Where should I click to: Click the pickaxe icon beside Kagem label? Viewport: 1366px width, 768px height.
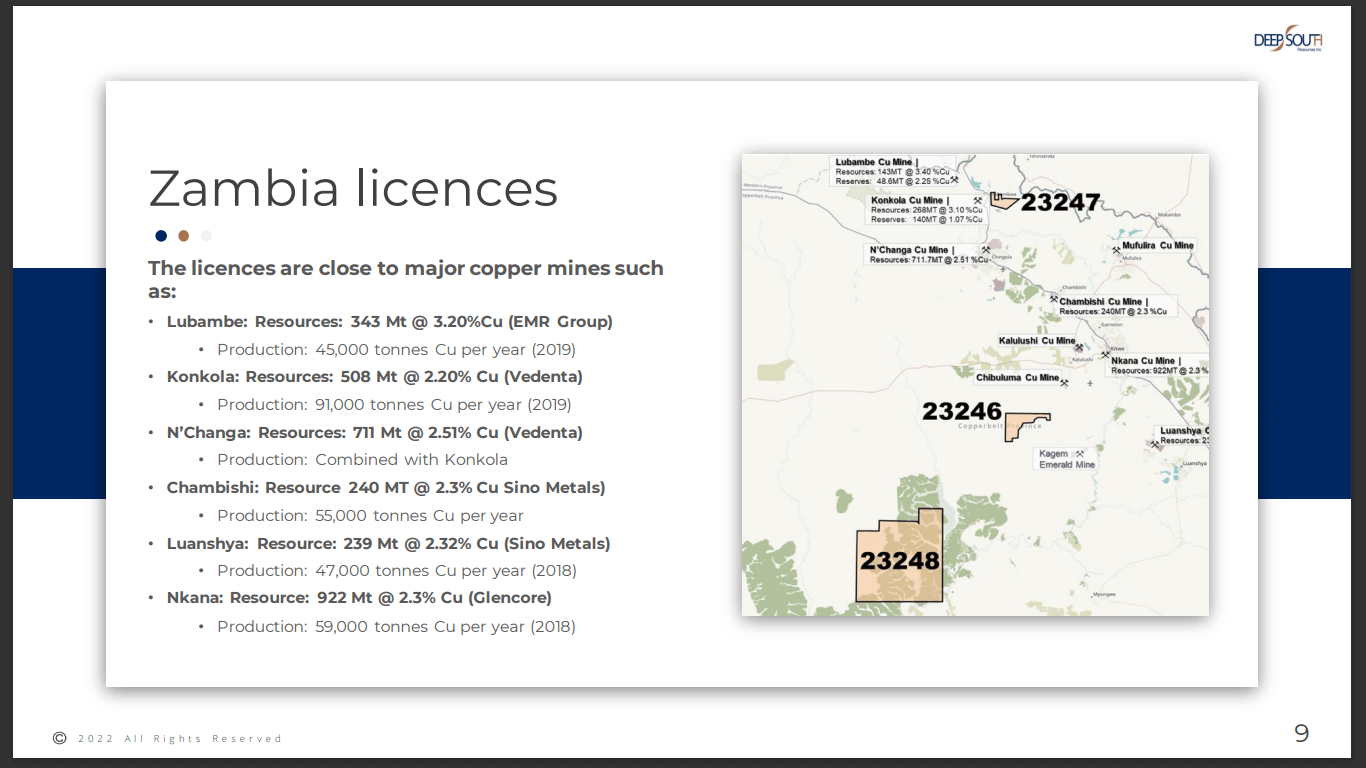point(1079,453)
